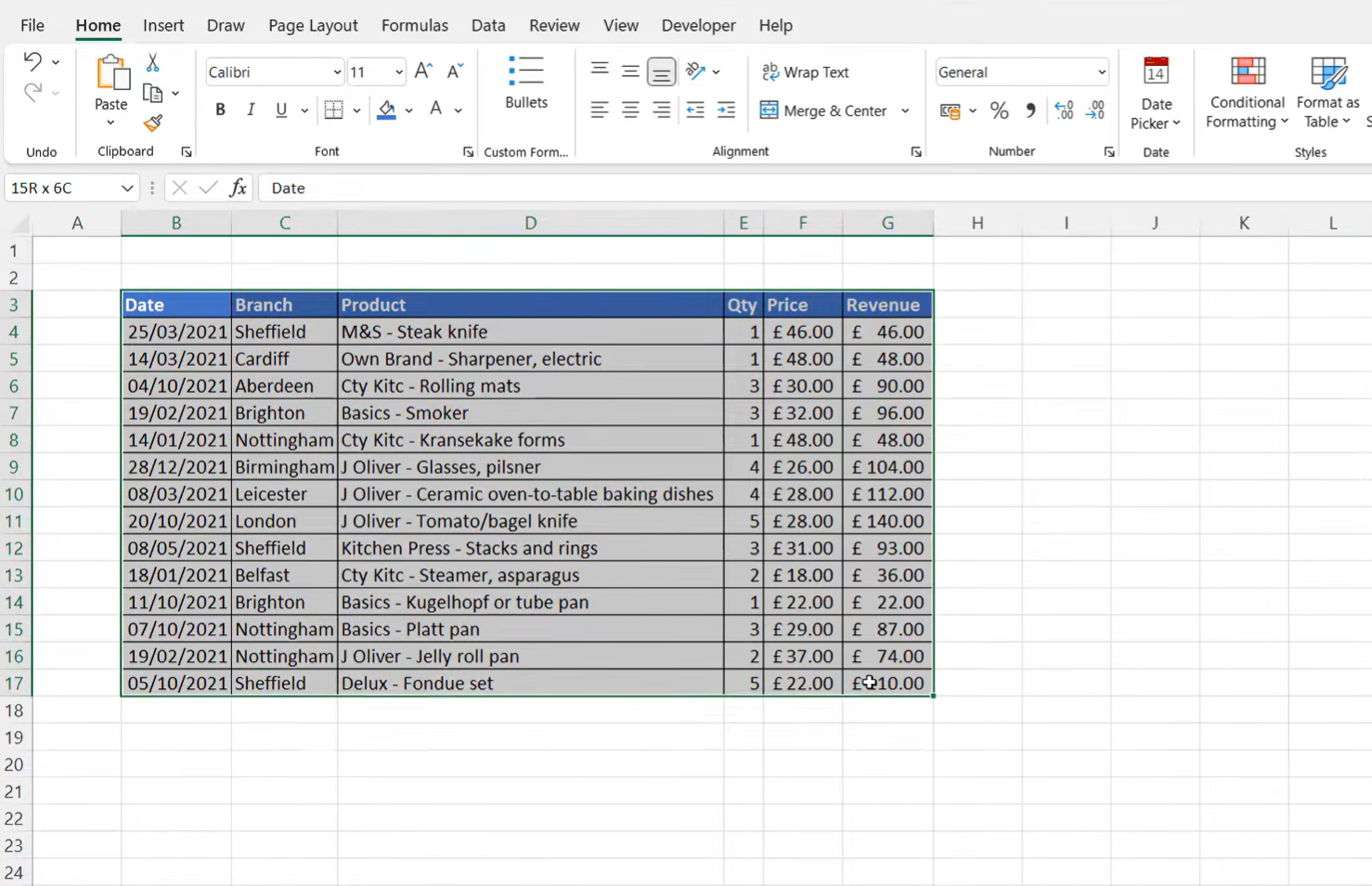Click the Increase Decimal icon
This screenshot has width=1372, height=886.
click(x=1064, y=111)
